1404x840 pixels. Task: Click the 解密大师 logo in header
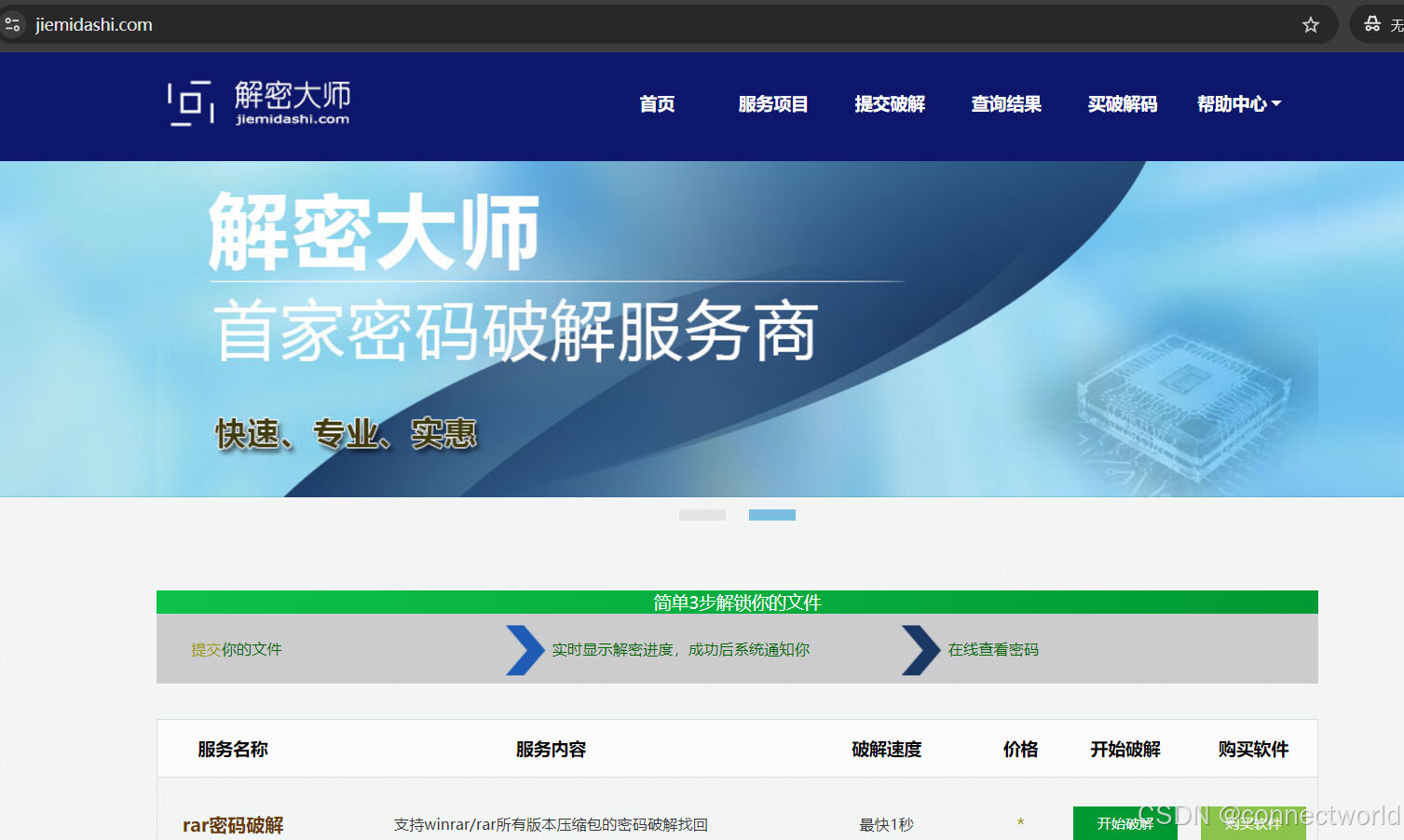click(259, 103)
